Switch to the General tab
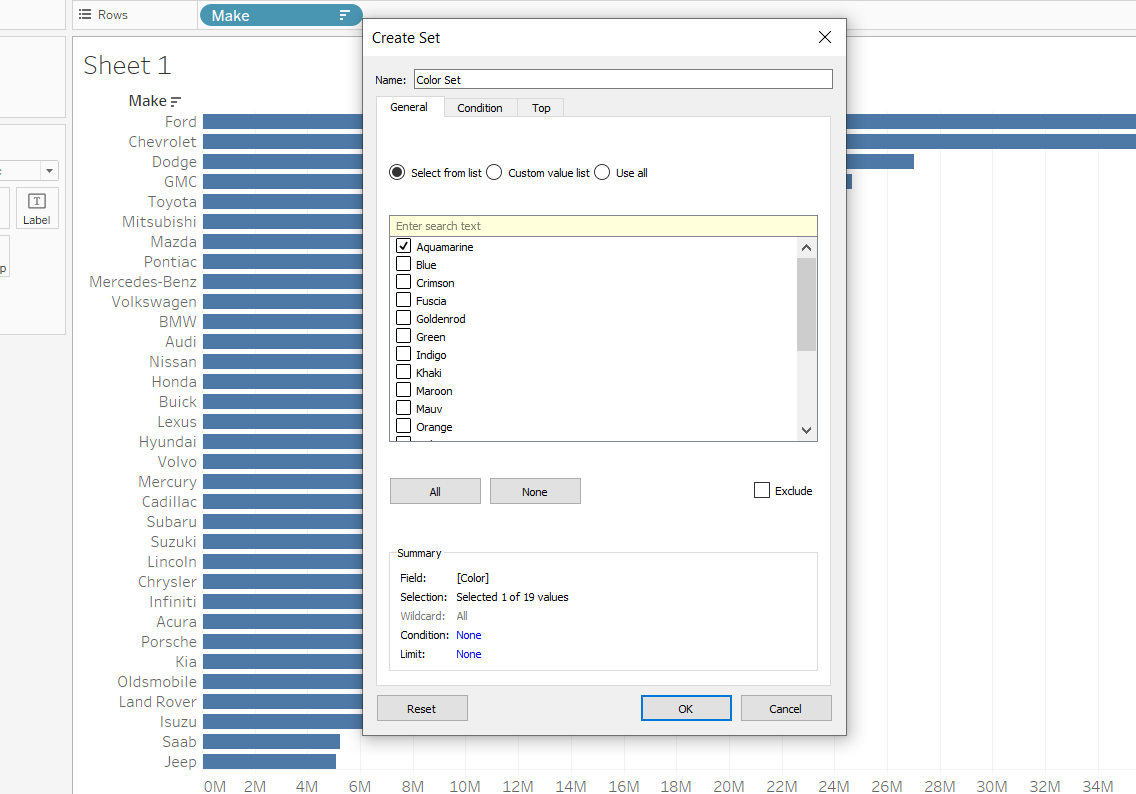This screenshot has width=1136, height=794. 409,107
